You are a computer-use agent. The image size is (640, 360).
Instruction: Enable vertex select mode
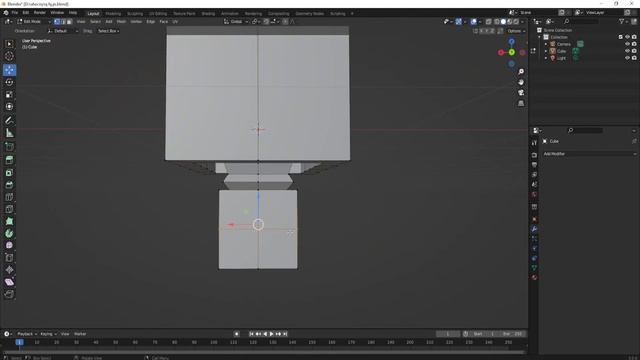pyautogui.click(x=57, y=22)
